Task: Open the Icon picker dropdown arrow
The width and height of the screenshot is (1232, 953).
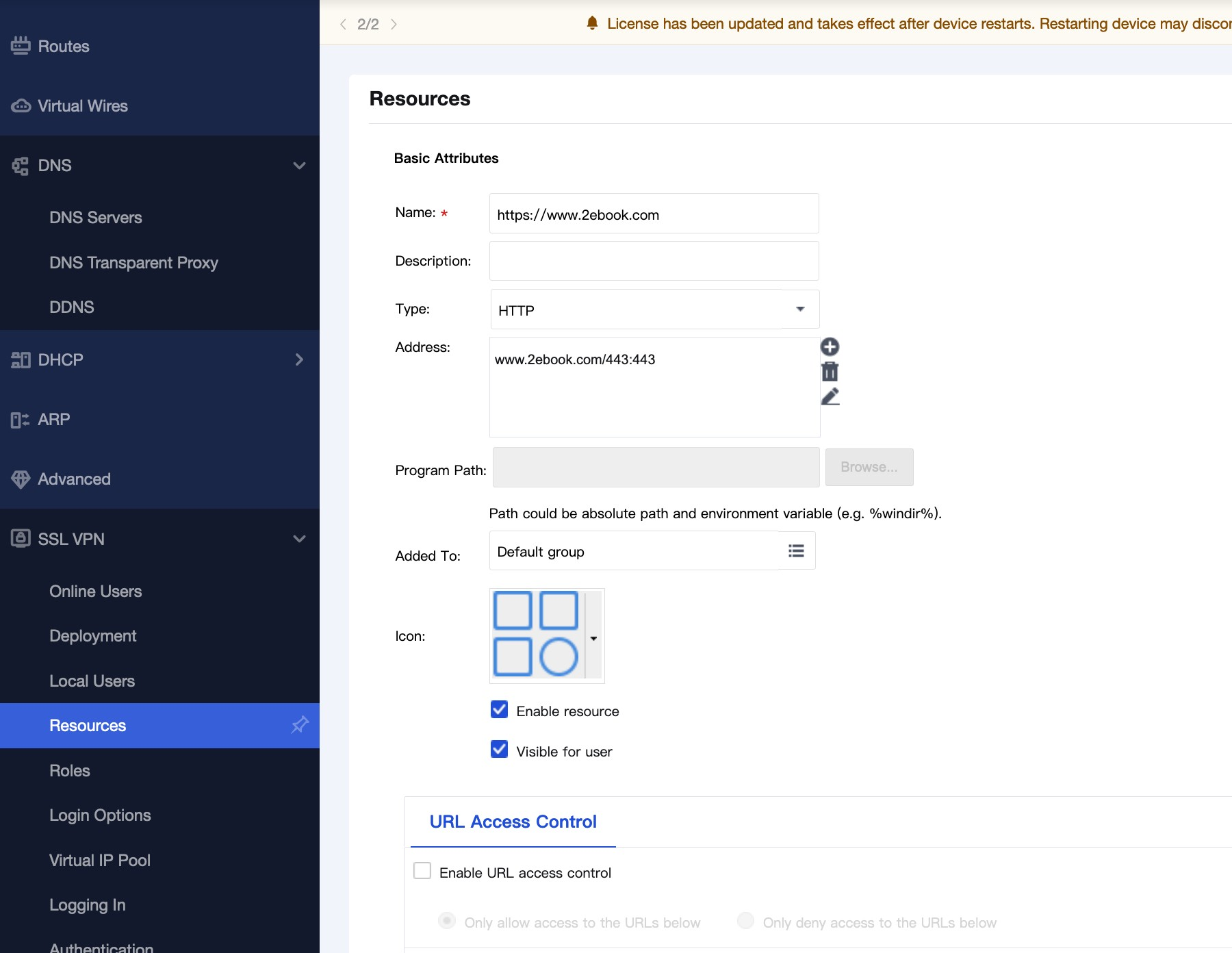Action: 593,638
